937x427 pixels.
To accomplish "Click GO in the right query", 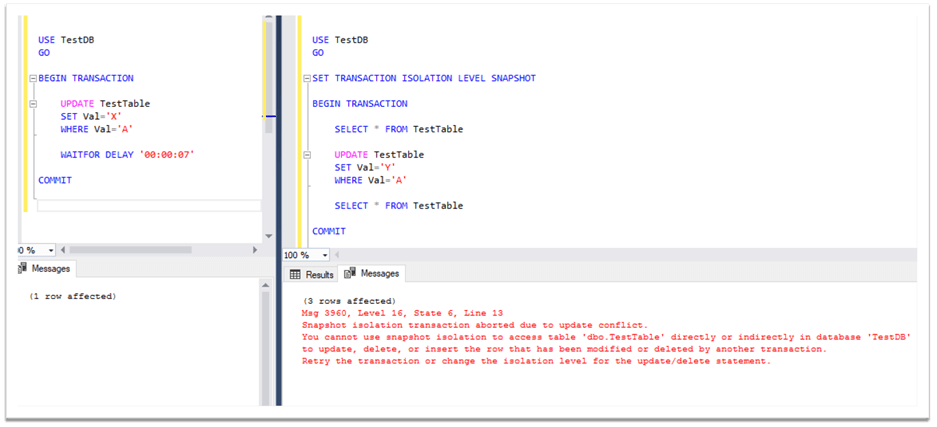I will 318,53.
